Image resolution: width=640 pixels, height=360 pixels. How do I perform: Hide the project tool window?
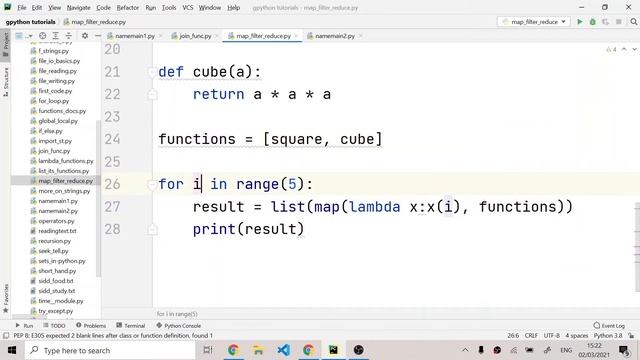click(98, 36)
